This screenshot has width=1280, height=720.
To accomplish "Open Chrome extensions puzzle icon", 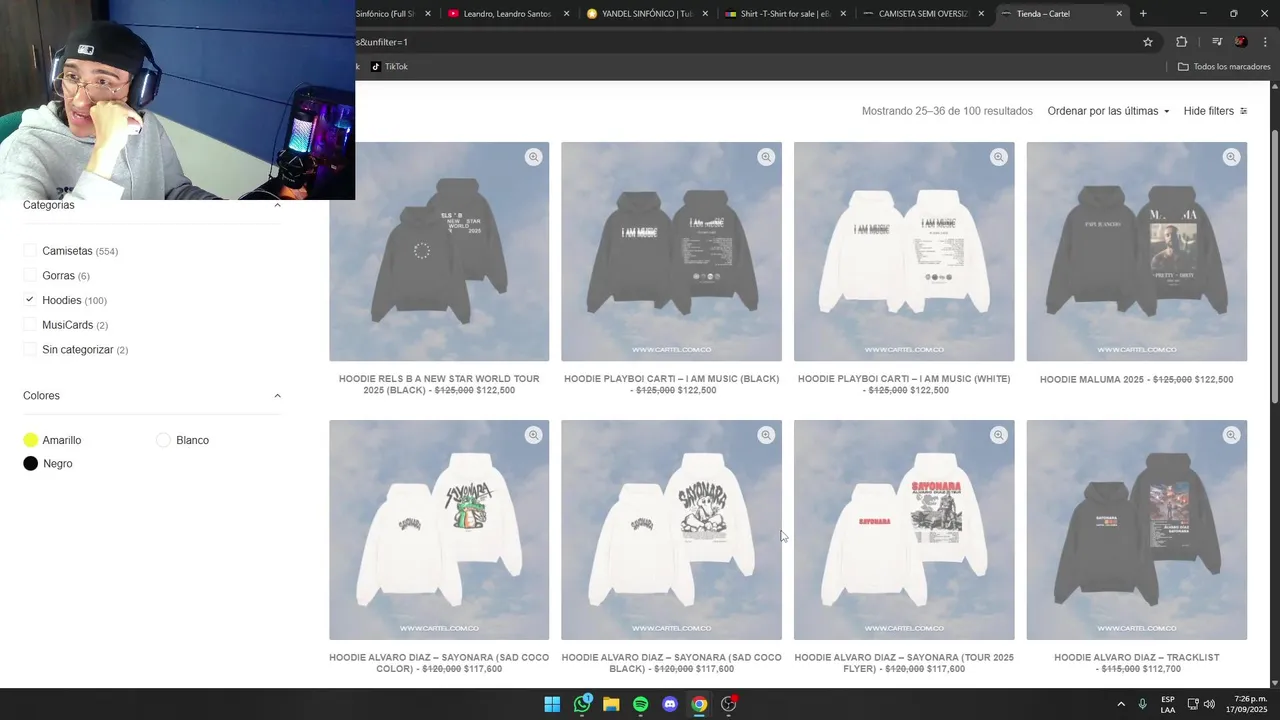I will click(1182, 42).
